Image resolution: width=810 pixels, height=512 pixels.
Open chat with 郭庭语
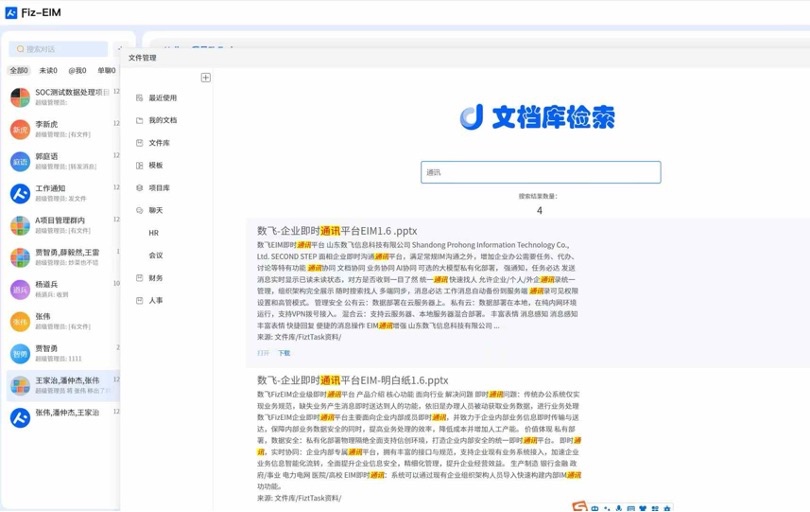click(64, 161)
